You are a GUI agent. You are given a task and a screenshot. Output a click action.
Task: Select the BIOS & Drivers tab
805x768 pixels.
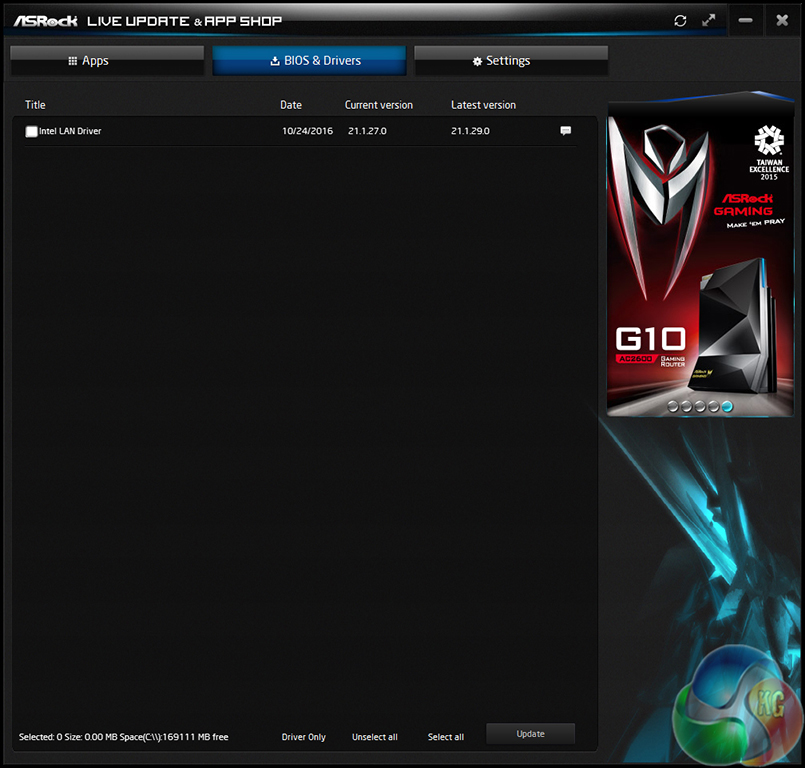pos(309,61)
